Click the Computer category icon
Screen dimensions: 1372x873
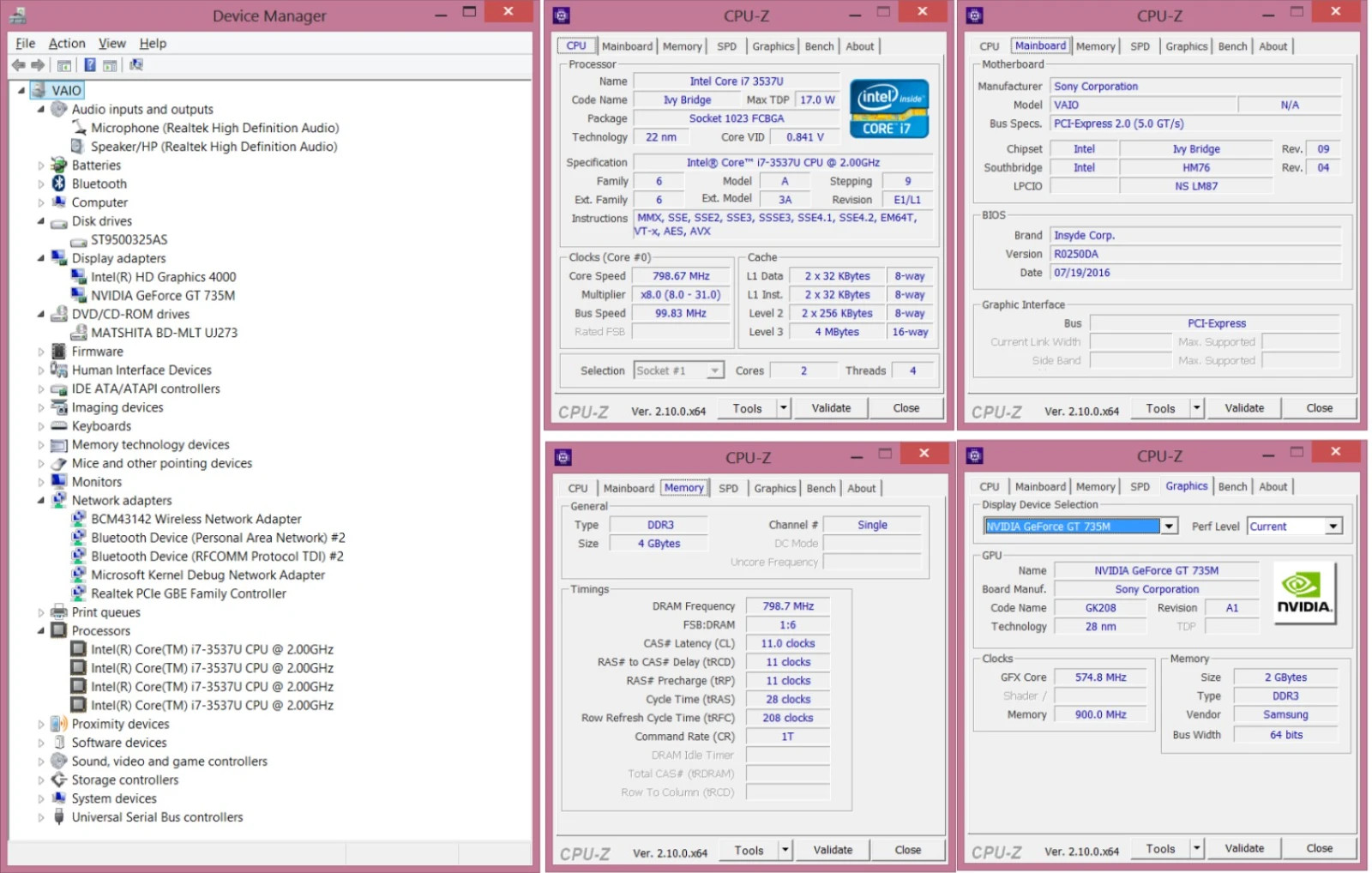pos(58,202)
